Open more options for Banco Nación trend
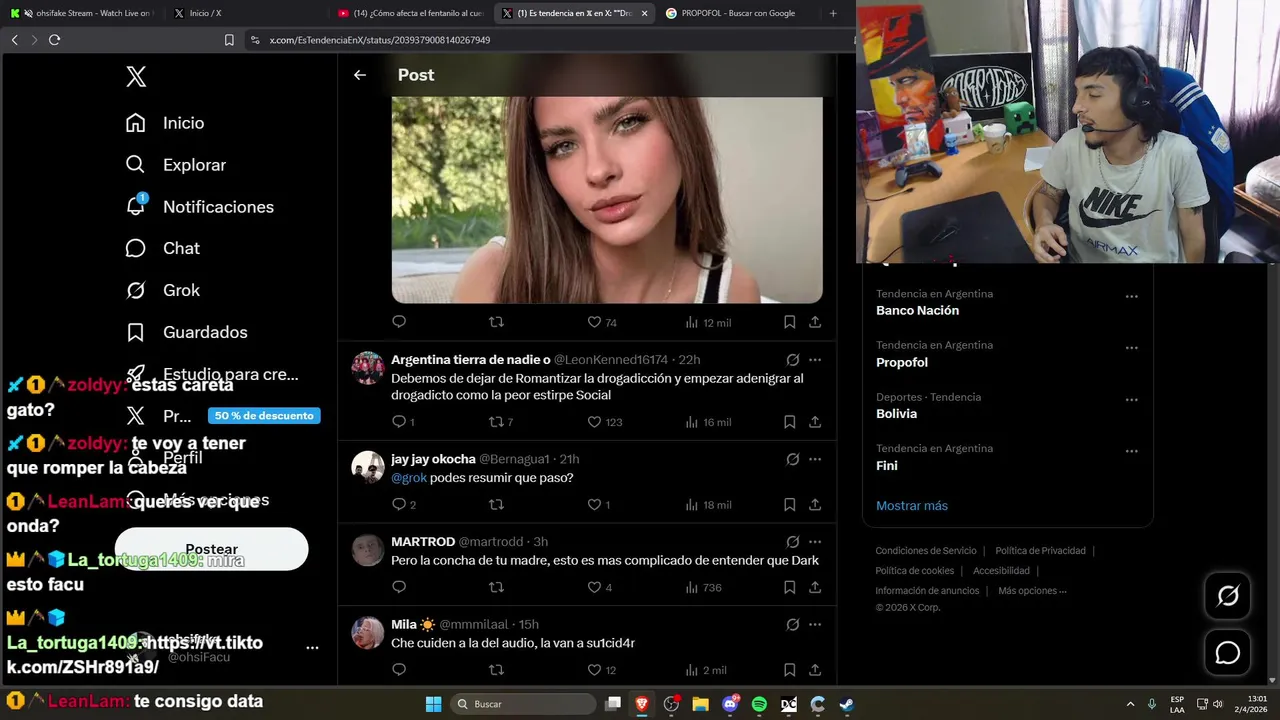1280x720 pixels. click(x=1131, y=296)
